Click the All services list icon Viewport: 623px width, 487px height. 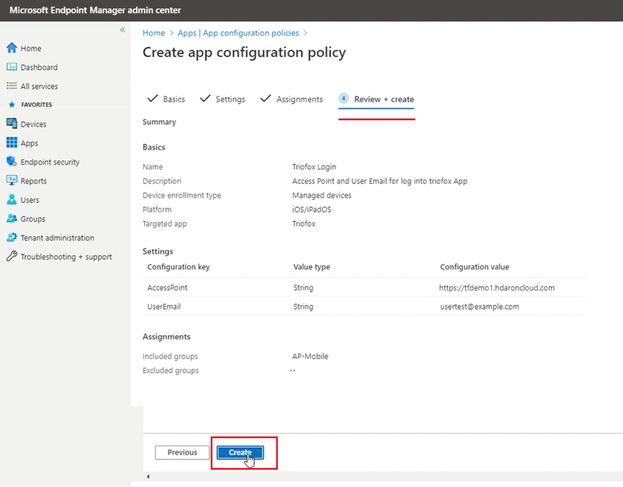12,86
